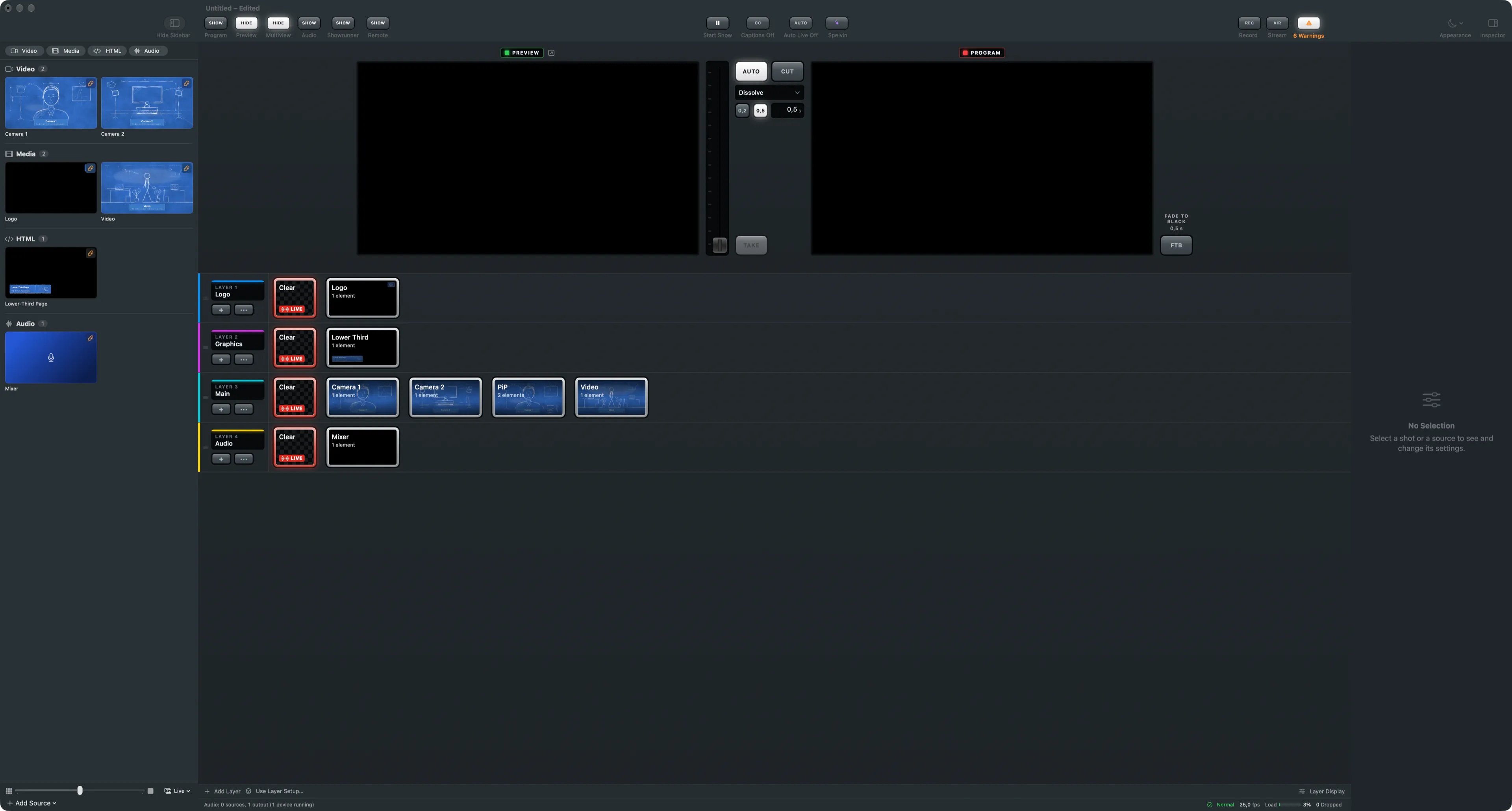The width and height of the screenshot is (1512, 811).
Task: Open the Live mode dropdown
Action: point(177,791)
